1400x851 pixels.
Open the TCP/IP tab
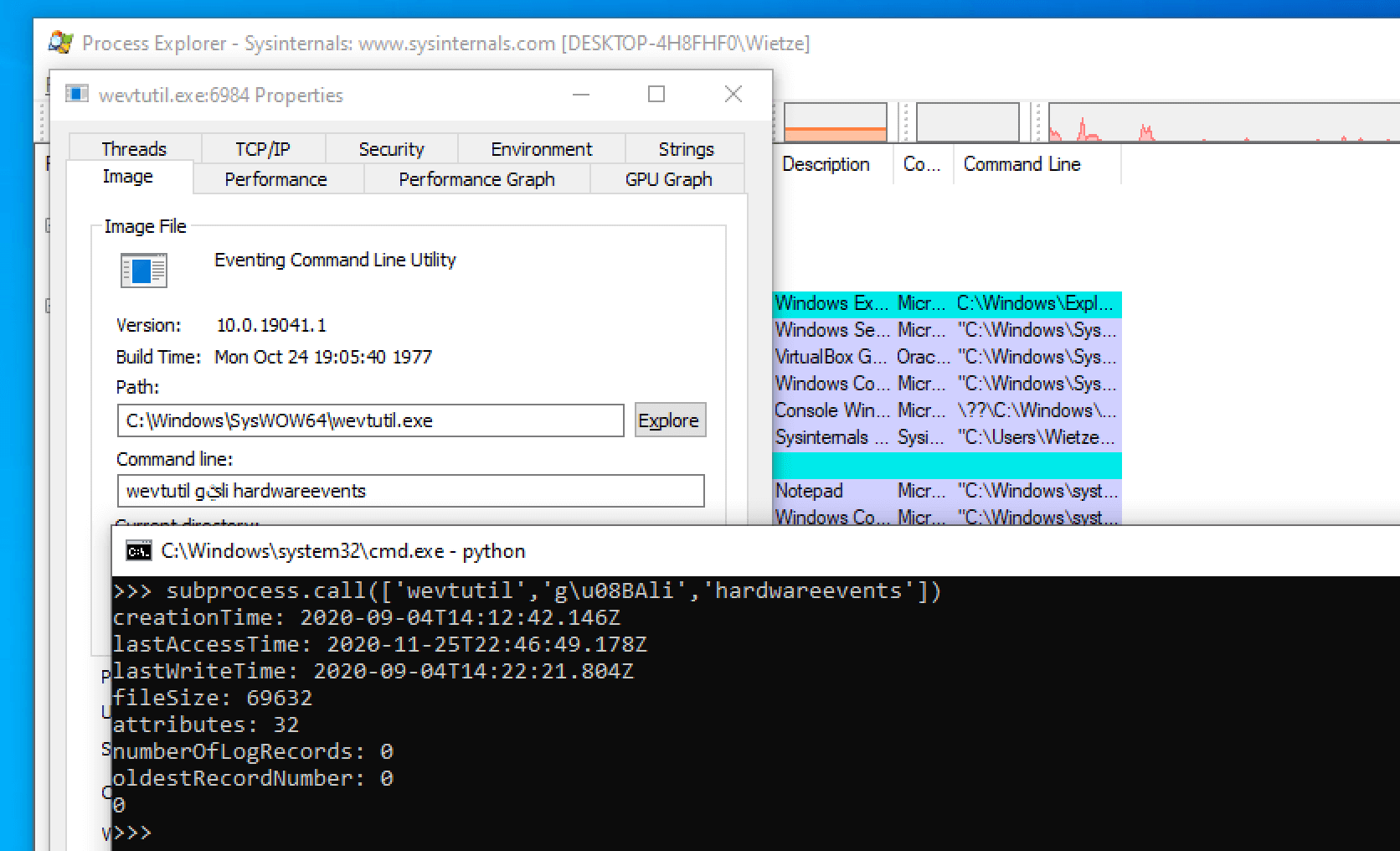coord(263,149)
